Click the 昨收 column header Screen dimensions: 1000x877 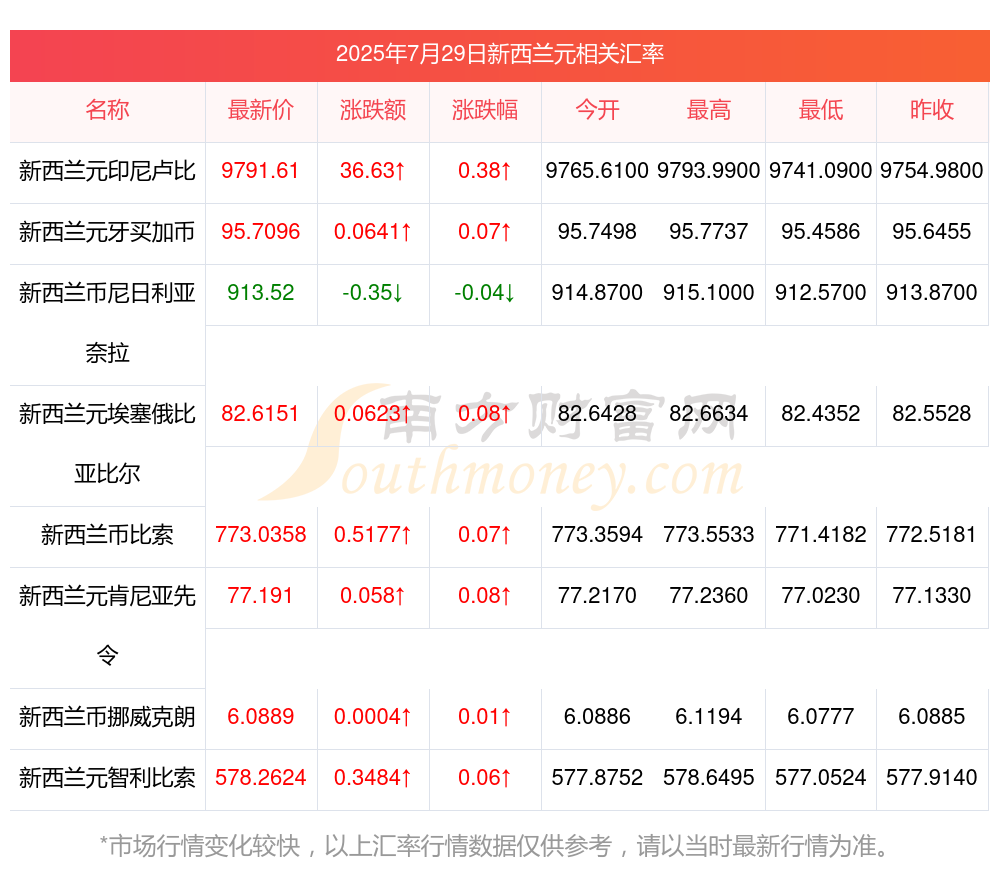pos(932,110)
